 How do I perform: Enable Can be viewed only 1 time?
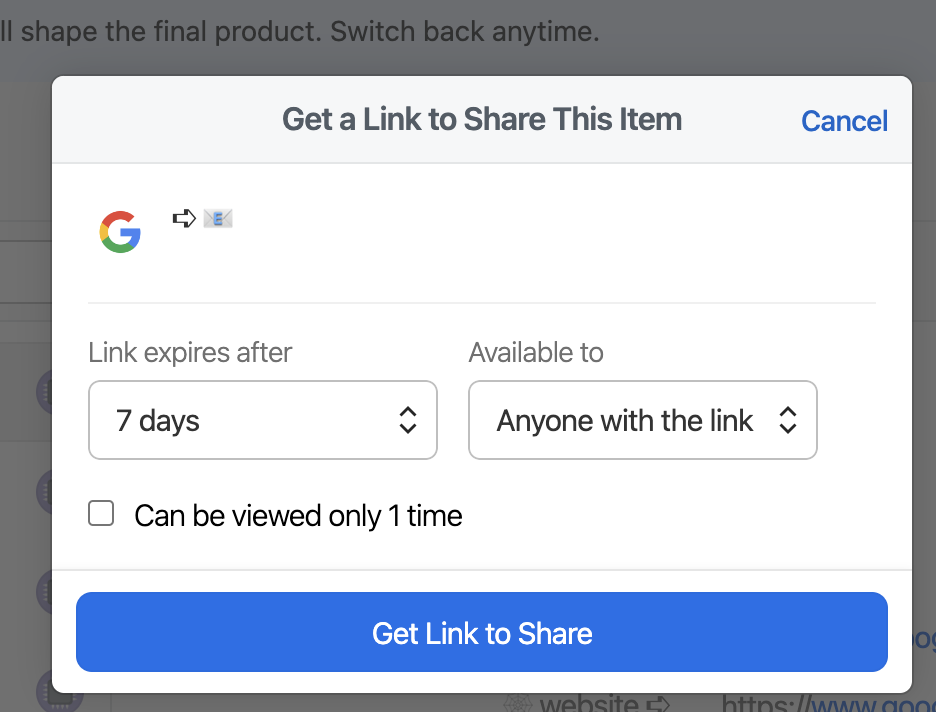point(101,514)
